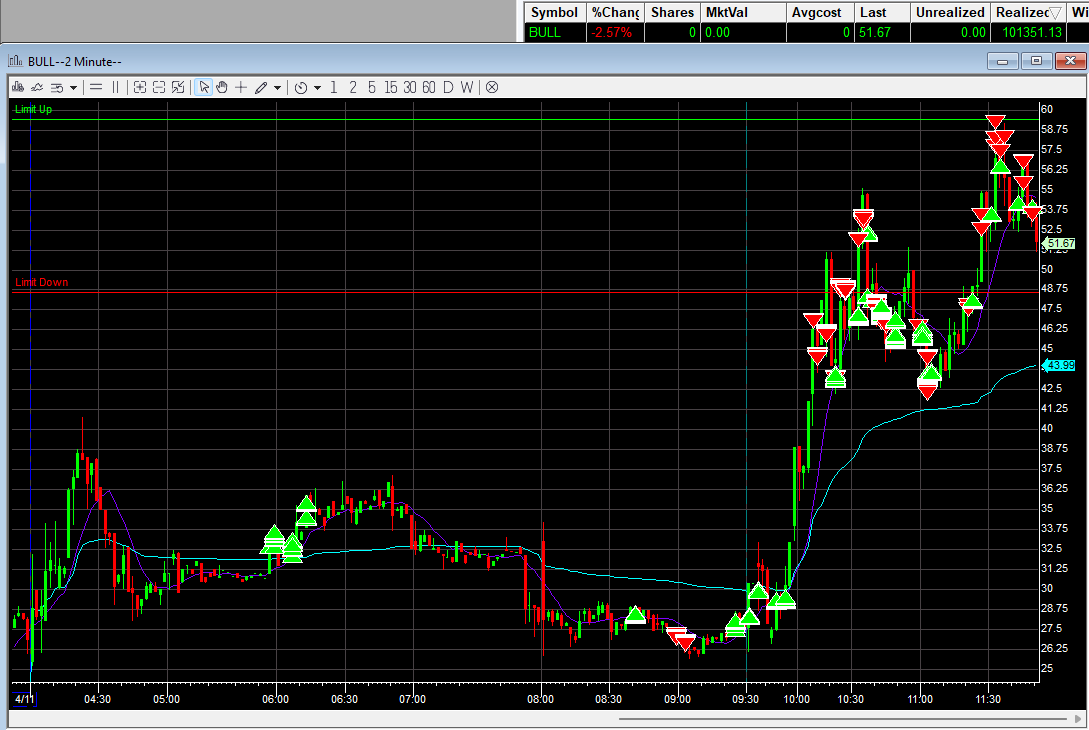Switch chart to 5 minute timeframe
Image resolution: width=1089 pixels, height=730 pixels.
coord(372,87)
